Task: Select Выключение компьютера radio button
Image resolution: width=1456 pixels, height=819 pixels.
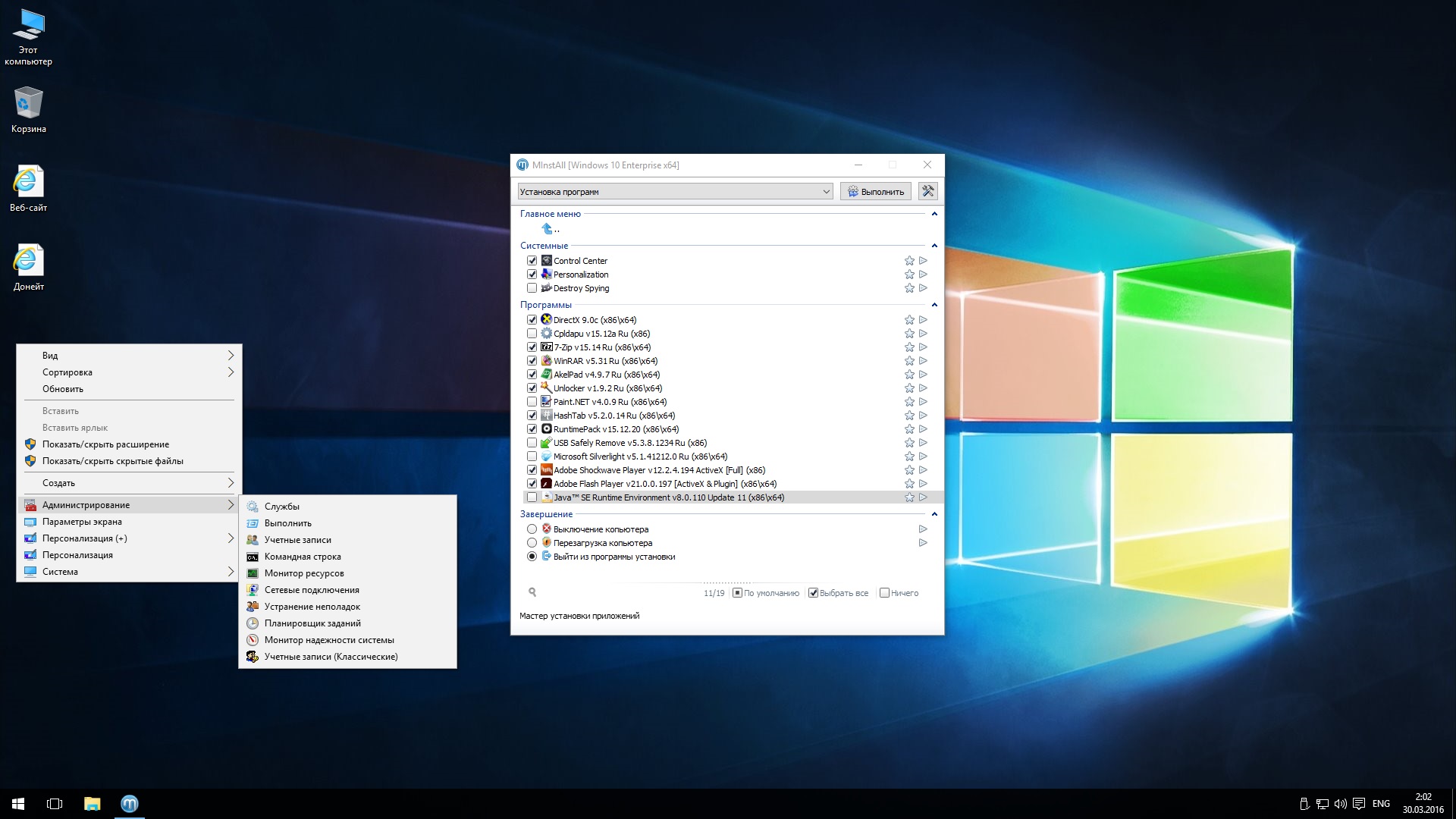Action: [532, 529]
